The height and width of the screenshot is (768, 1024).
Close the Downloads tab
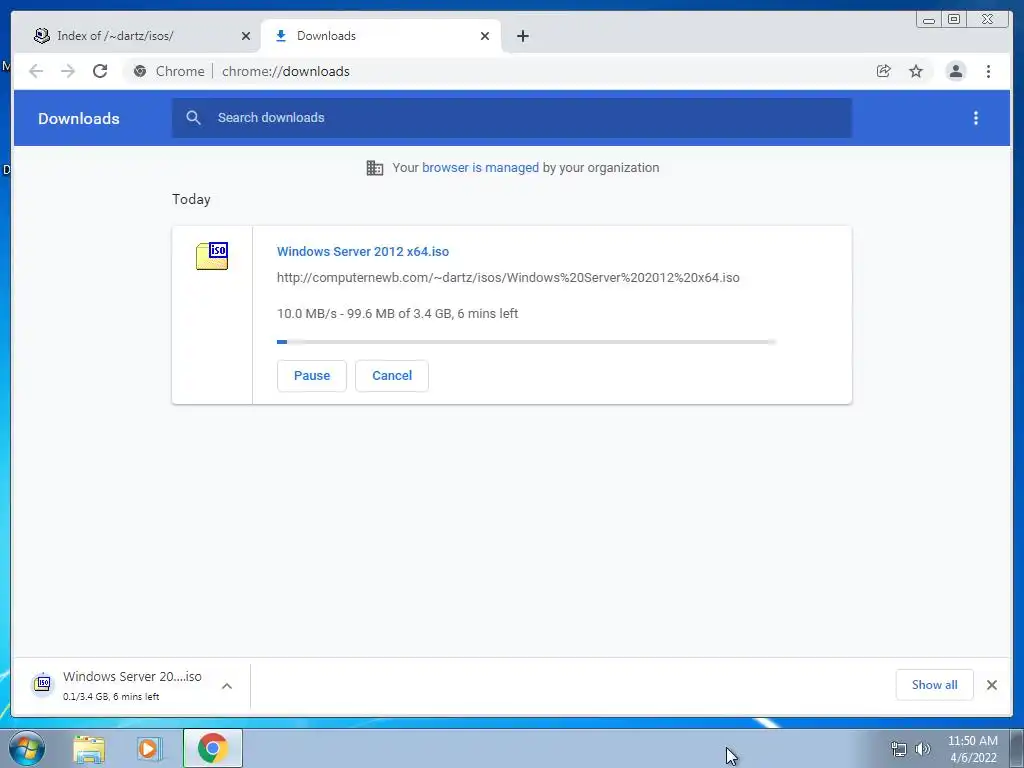pyautogui.click(x=485, y=36)
